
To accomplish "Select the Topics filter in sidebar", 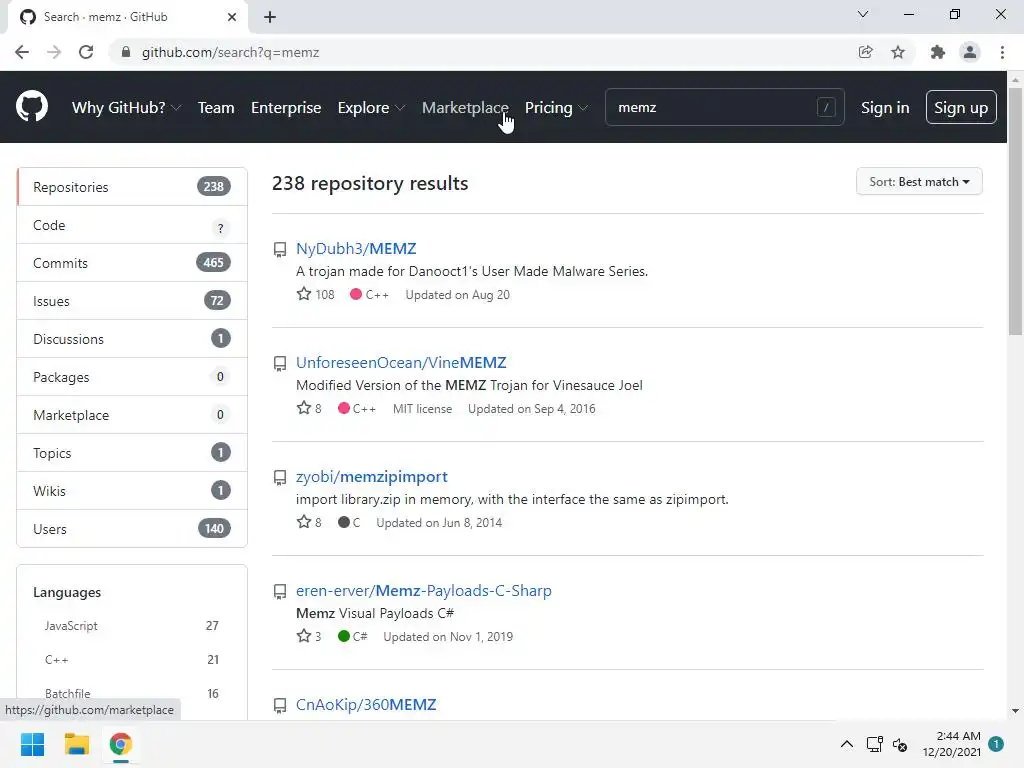I will point(132,453).
